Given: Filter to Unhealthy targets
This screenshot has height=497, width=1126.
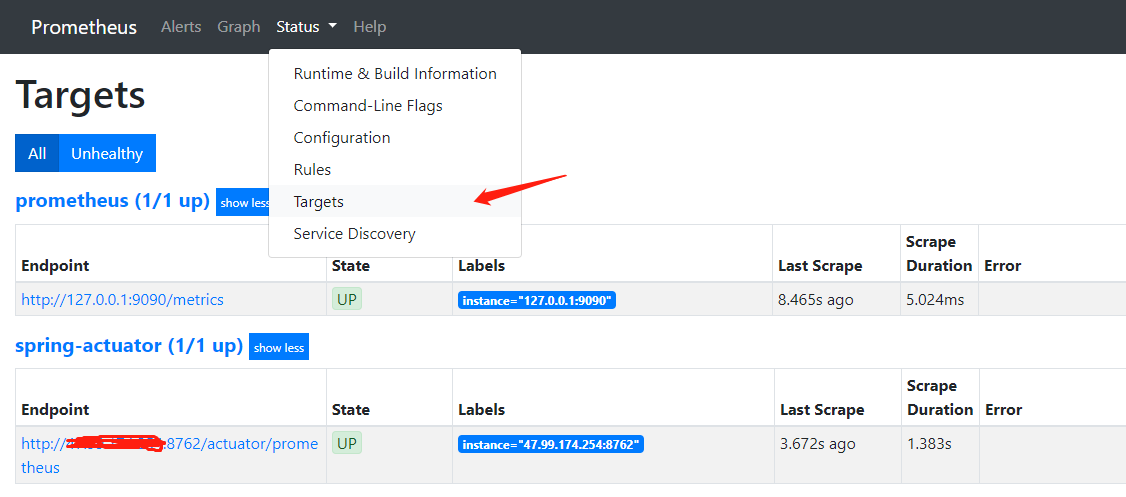Looking at the screenshot, I should pyautogui.click(x=107, y=153).
